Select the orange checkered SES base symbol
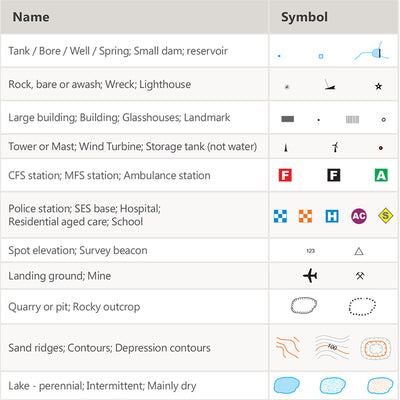 point(305,216)
